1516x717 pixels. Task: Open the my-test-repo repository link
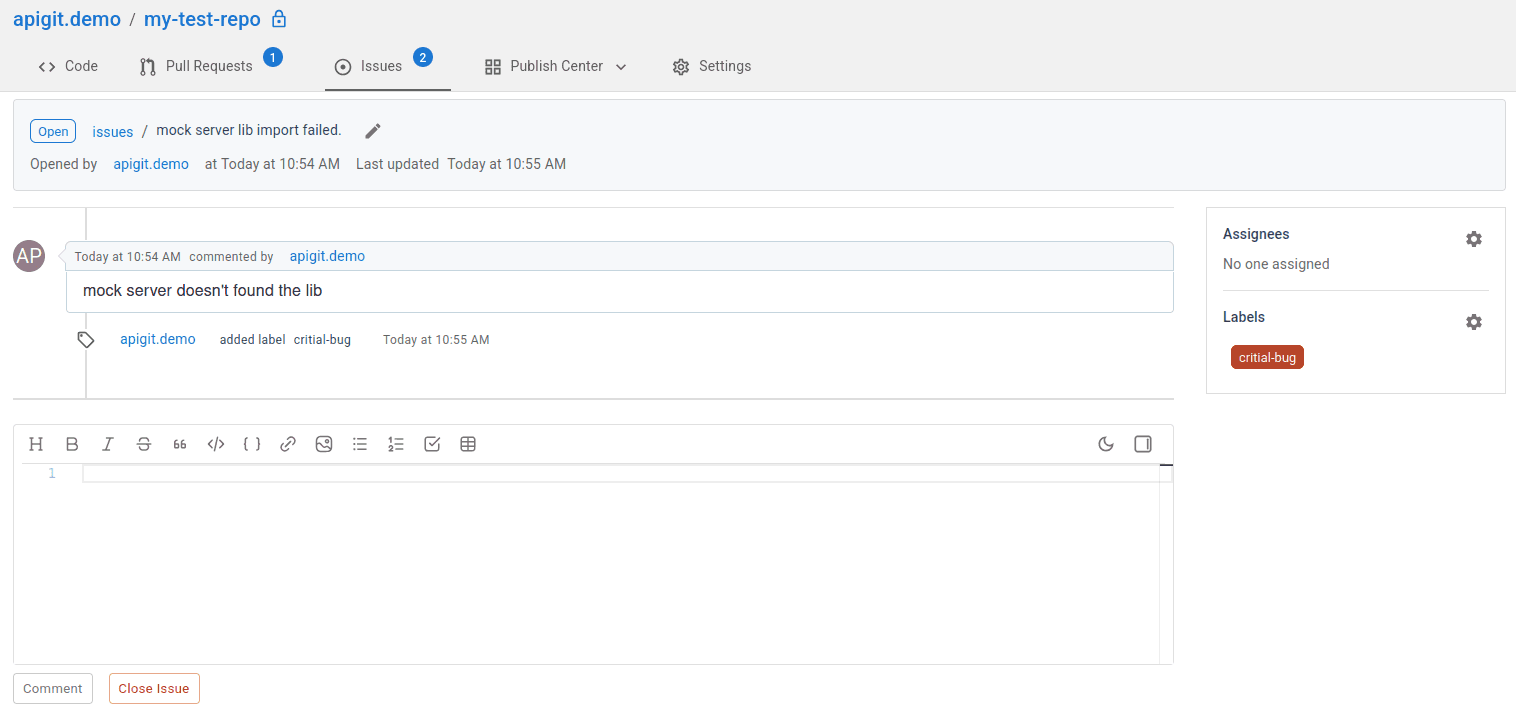click(202, 19)
